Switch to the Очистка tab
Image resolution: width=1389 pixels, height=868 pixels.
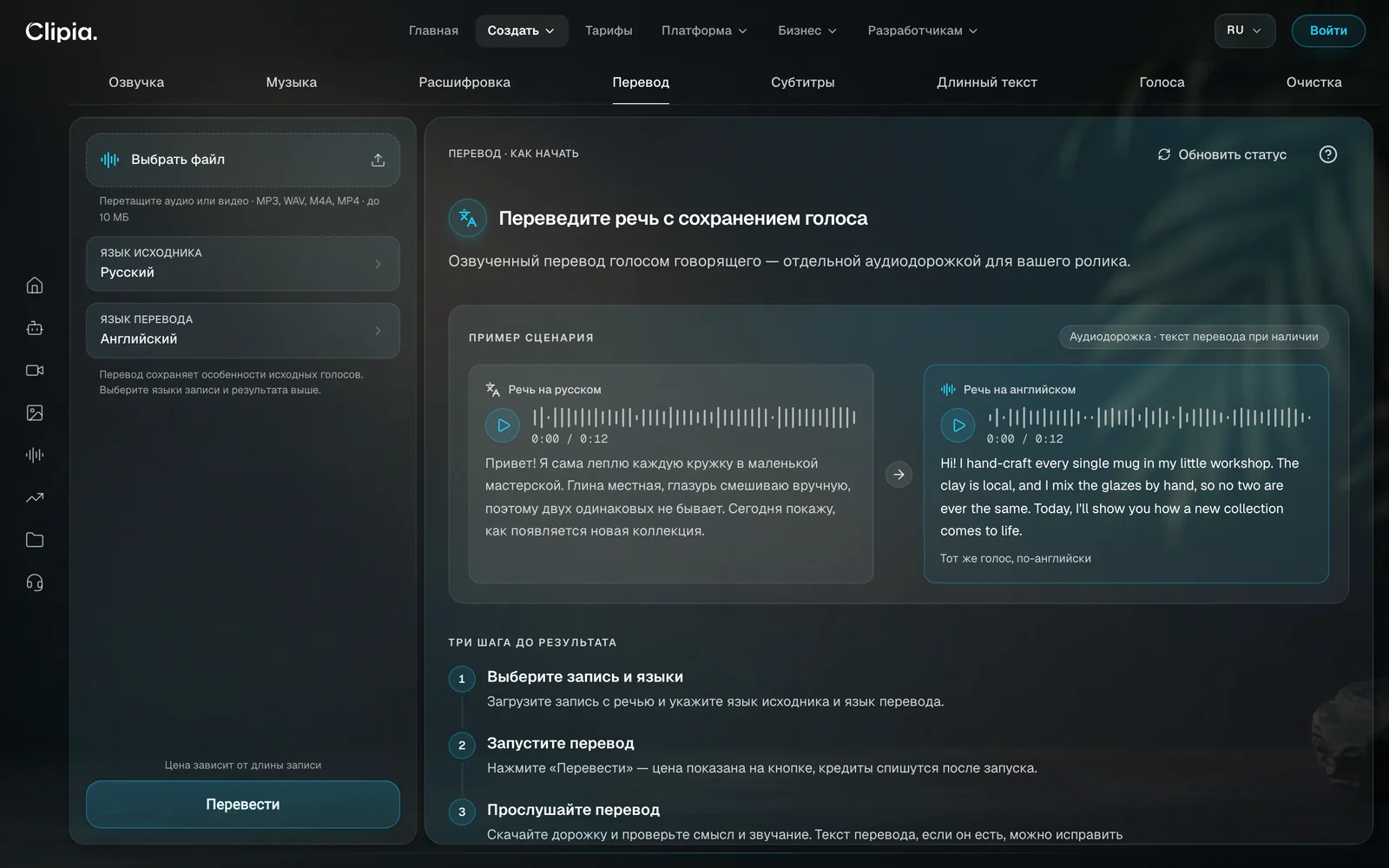[x=1313, y=82]
